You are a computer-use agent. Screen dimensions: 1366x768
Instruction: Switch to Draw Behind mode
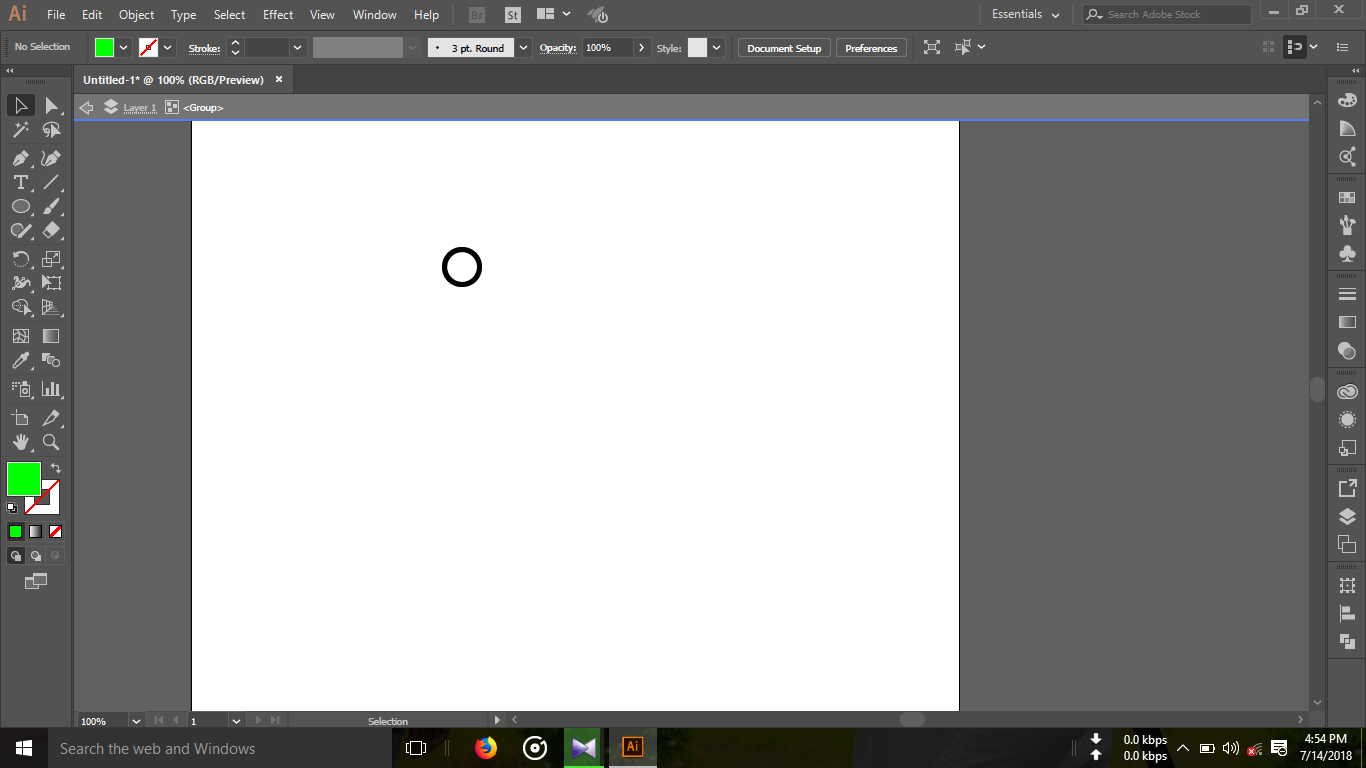(35, 555)
